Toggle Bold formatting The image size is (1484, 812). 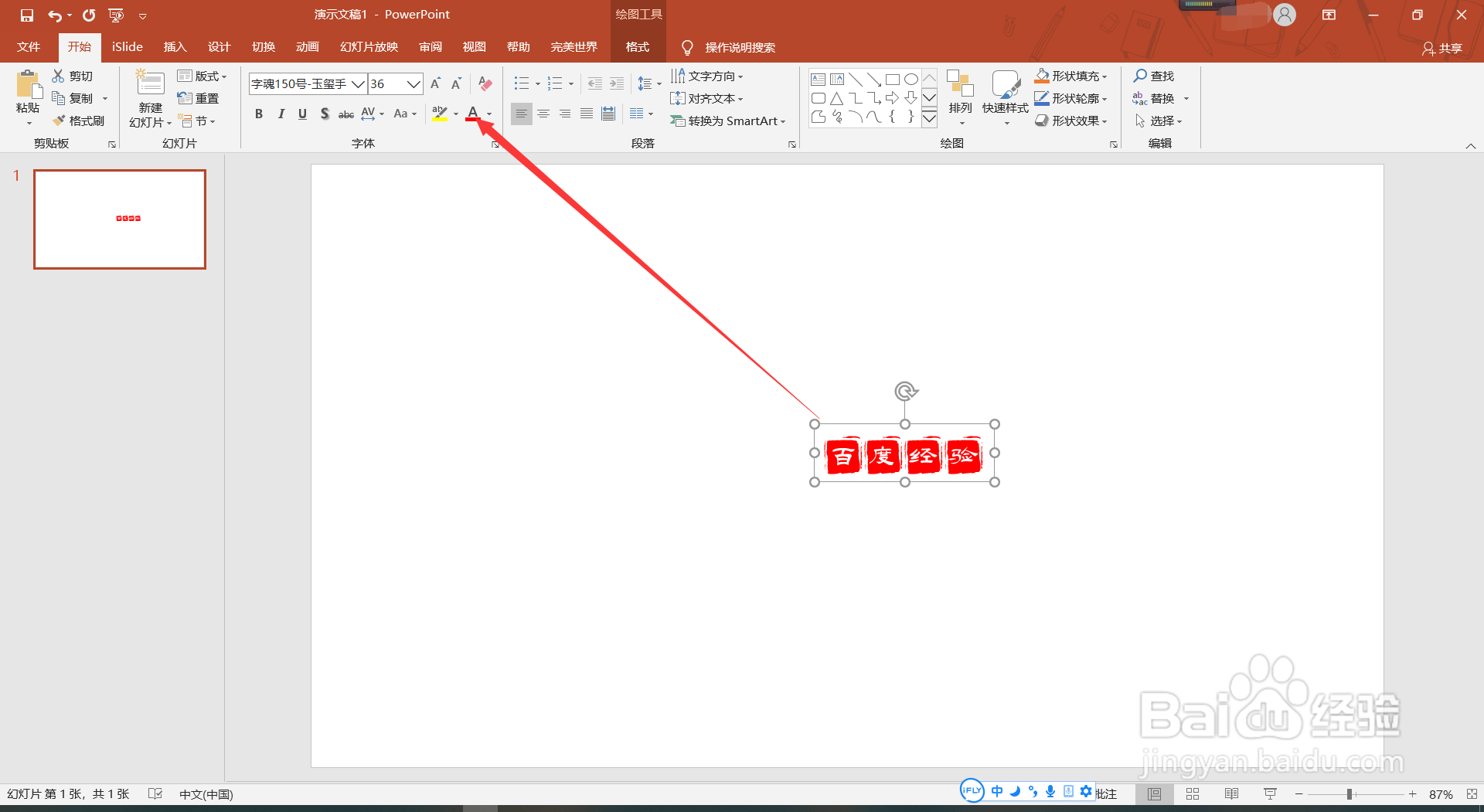(x=259, y=114)
